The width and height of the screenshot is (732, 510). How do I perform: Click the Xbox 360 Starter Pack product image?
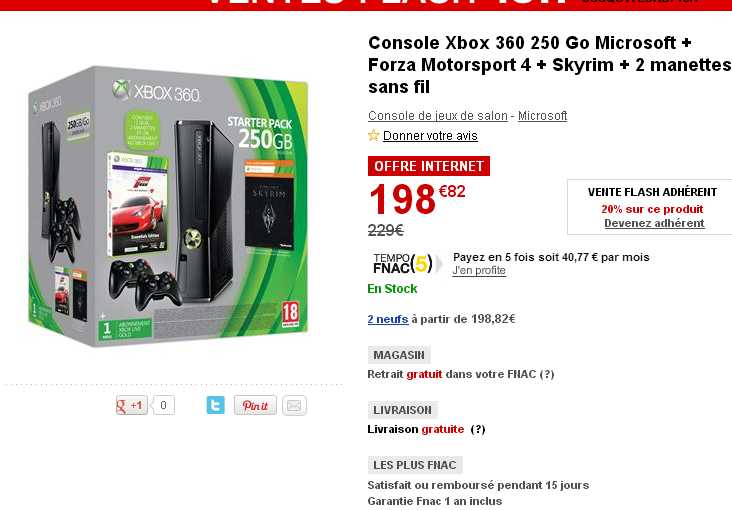[x=168, y=207]
